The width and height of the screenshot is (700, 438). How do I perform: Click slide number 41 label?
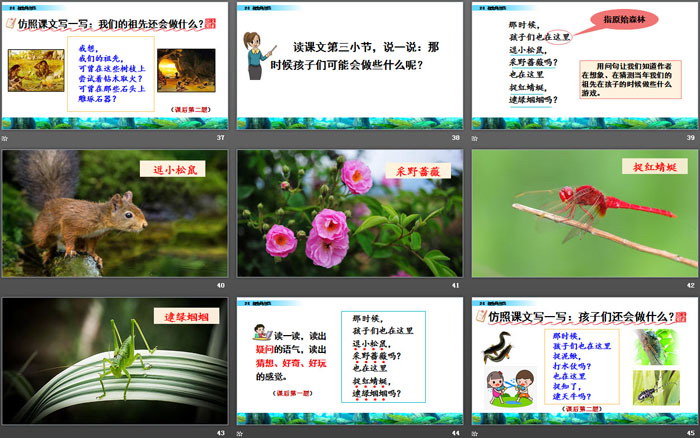coord(455,285)
